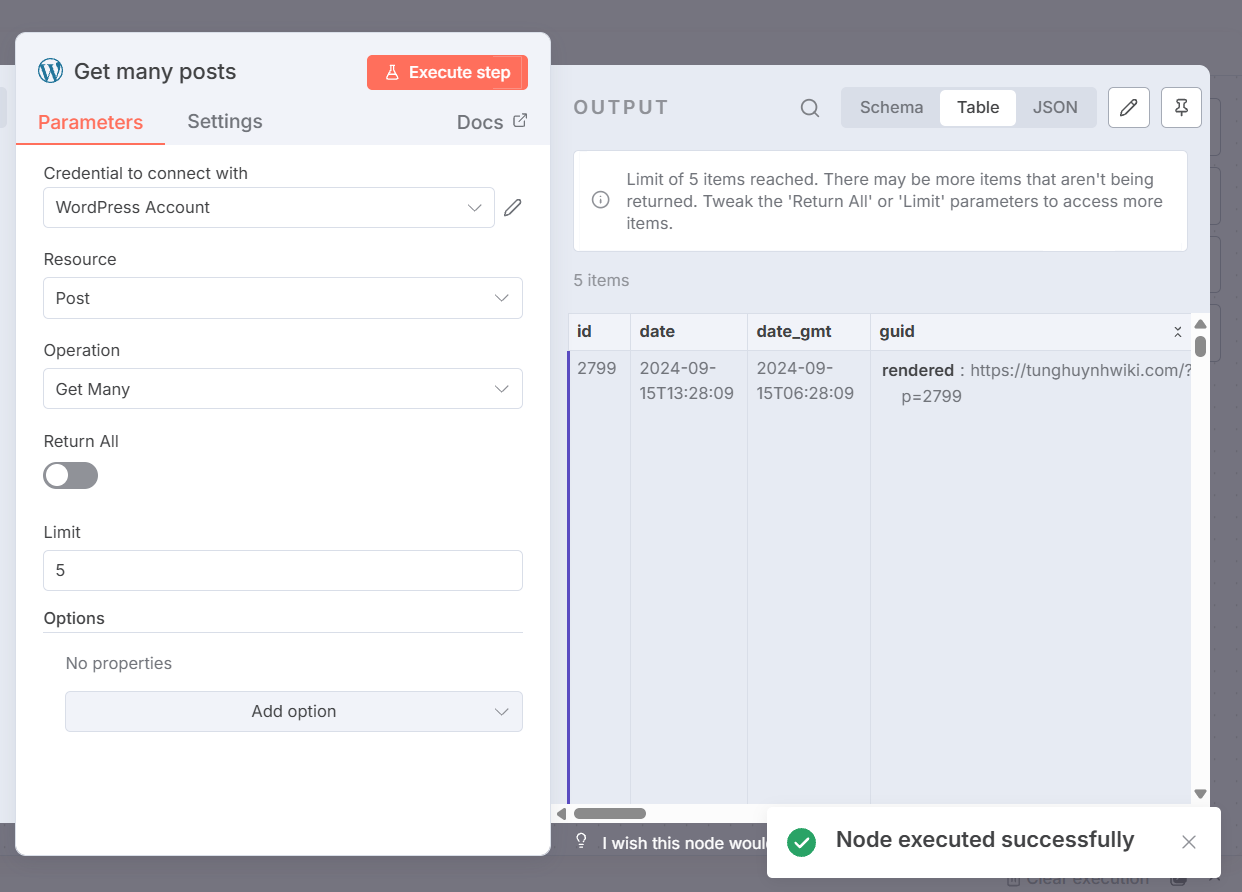This screenshot has height=892, width=1242.
Task: Switch to the Settings tab
Action: pyautogui.click(x=224, y=121)
